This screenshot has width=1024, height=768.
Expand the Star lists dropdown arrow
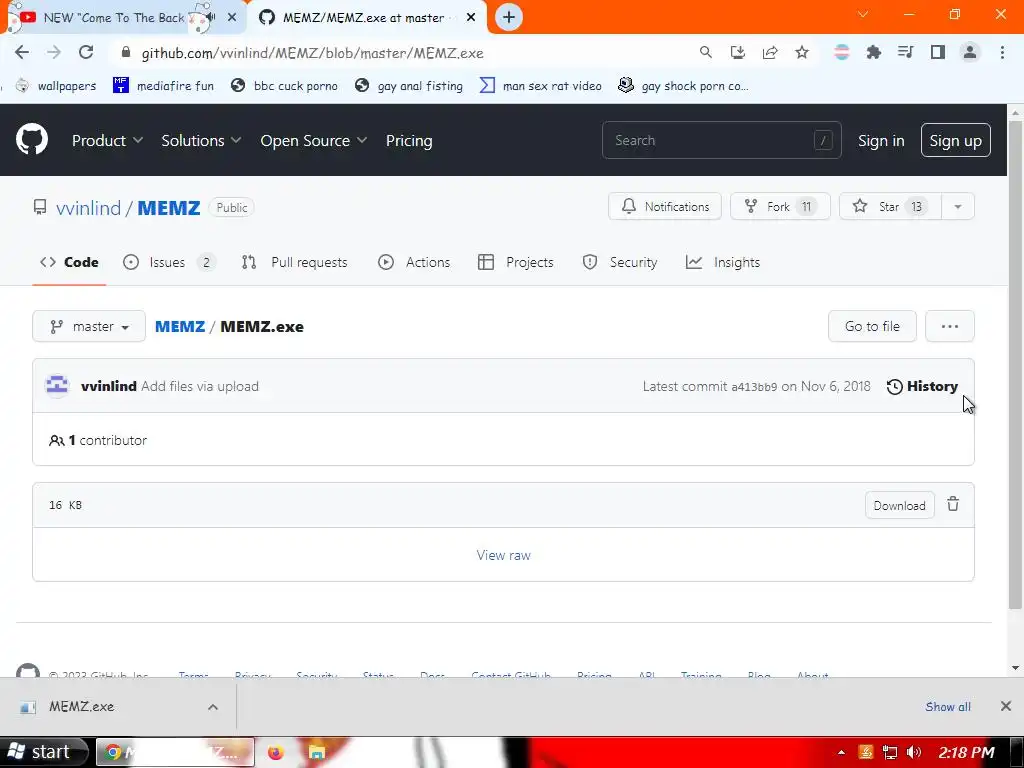957,206
